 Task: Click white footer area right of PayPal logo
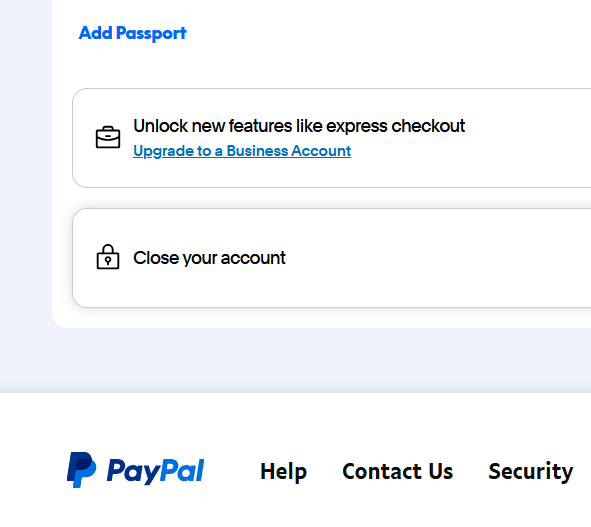coord(232,471)
